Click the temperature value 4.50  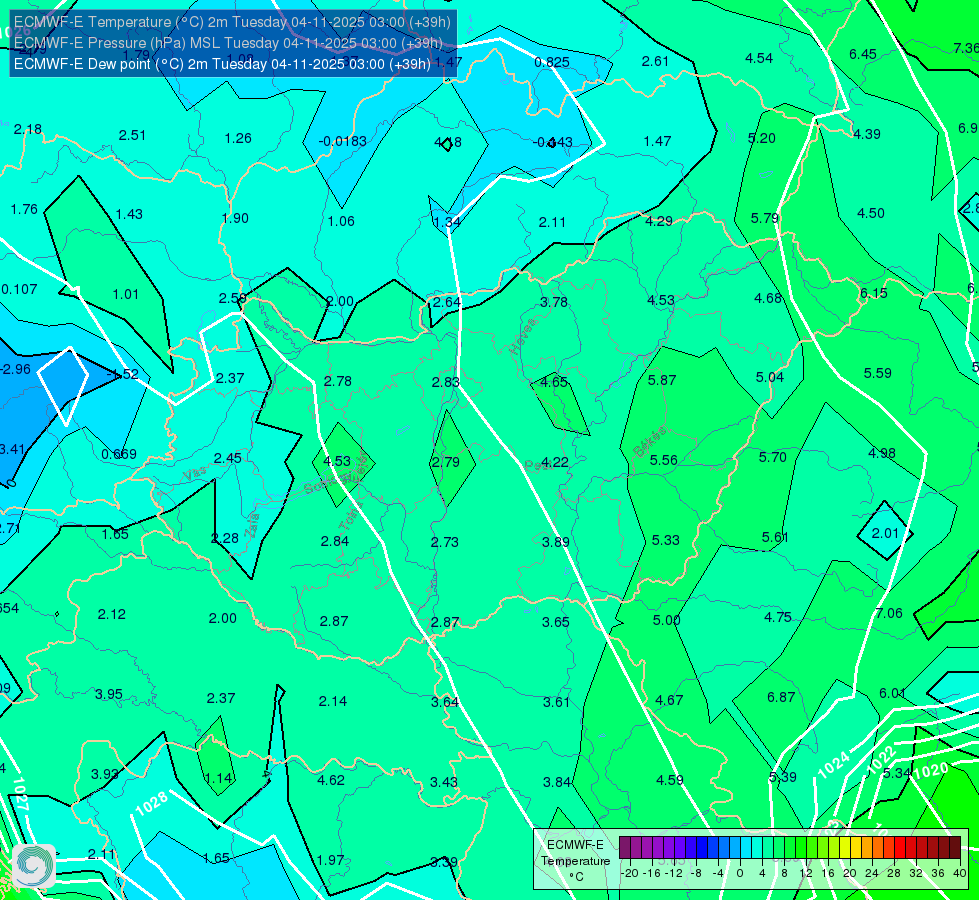870,214
